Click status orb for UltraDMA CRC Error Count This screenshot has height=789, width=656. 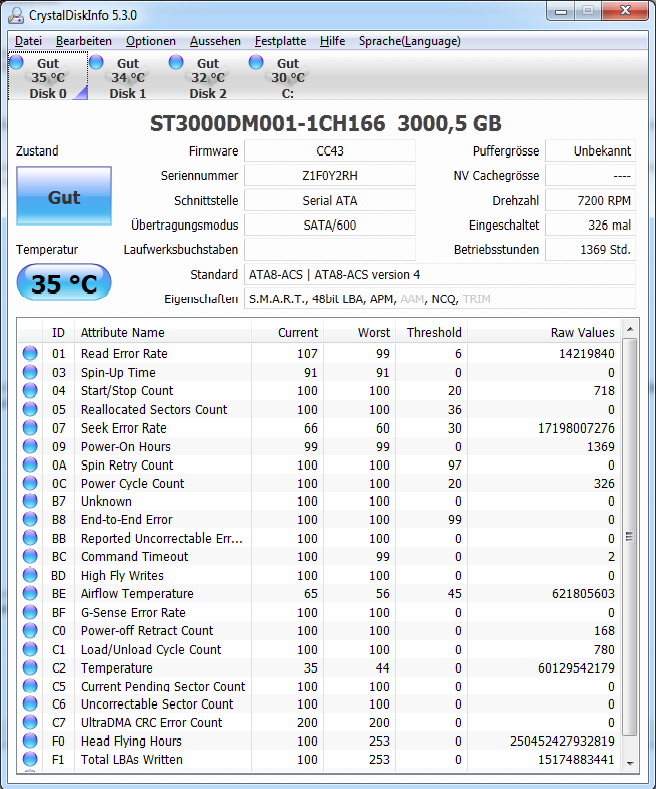[x=30, y=722]
